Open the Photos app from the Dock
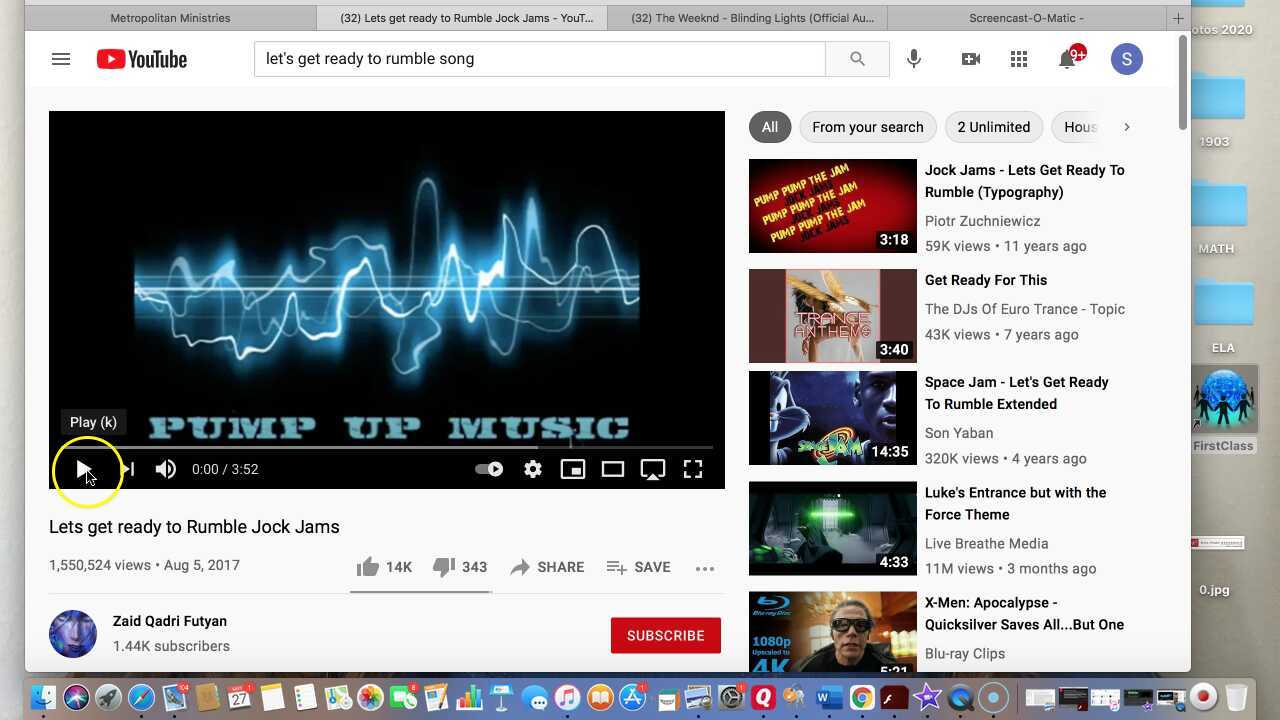This screenshot has height=720, width=1280. click(370, 697)
